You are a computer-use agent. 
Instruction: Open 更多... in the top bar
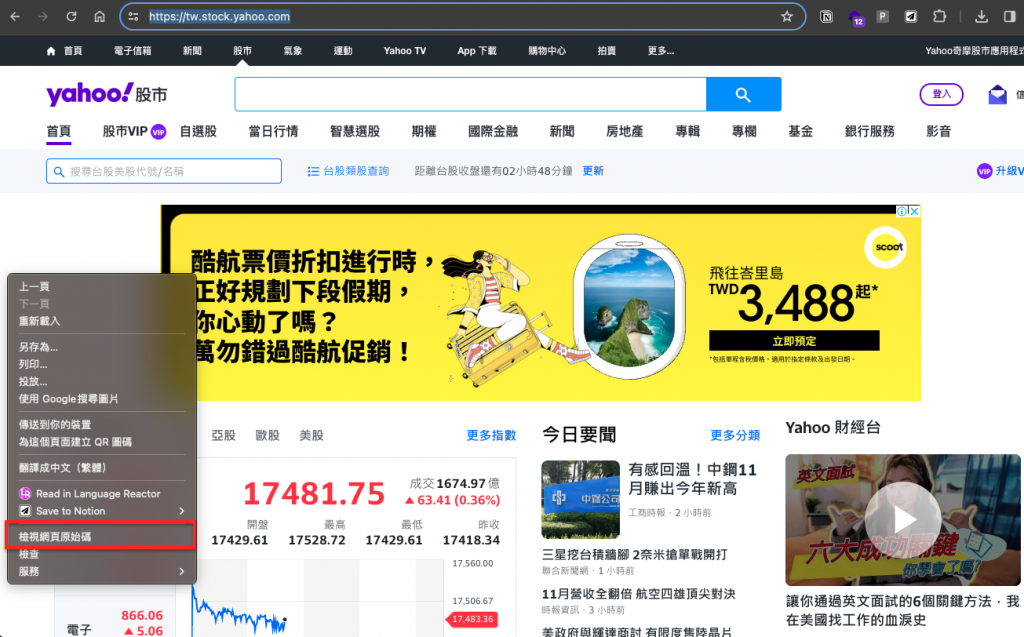(x=661, y=50)
